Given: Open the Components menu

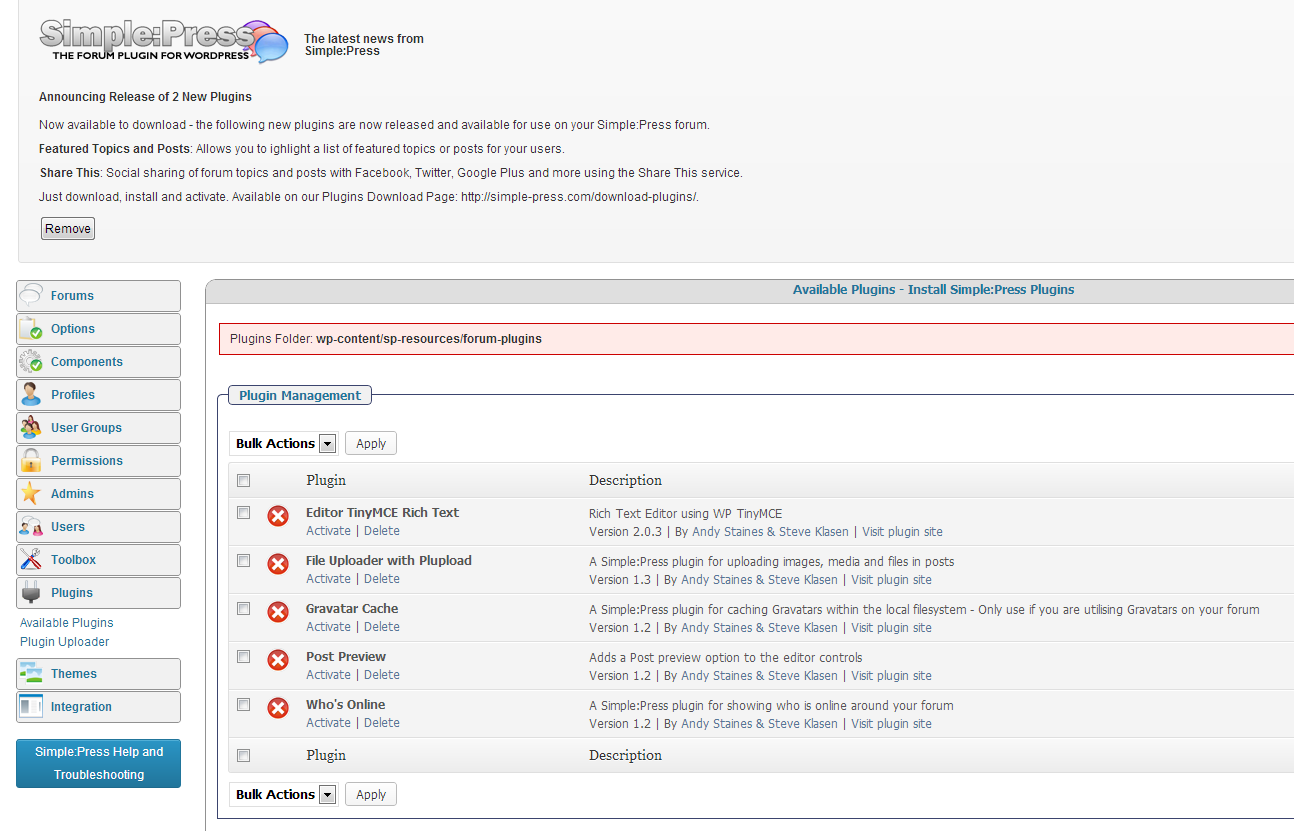Looking at the screenshot, I should (x=98, y=362).
